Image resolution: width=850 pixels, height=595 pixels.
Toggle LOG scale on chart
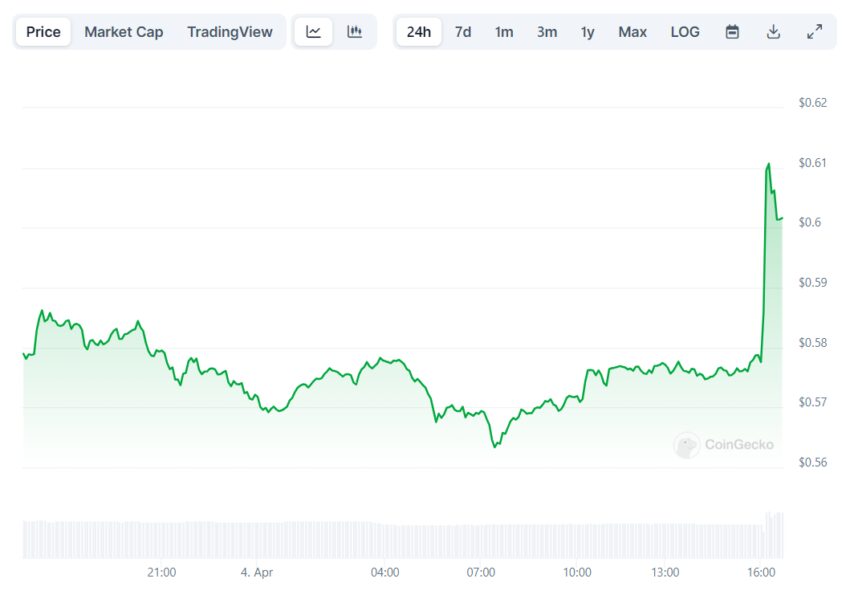[x=685, y=32]
